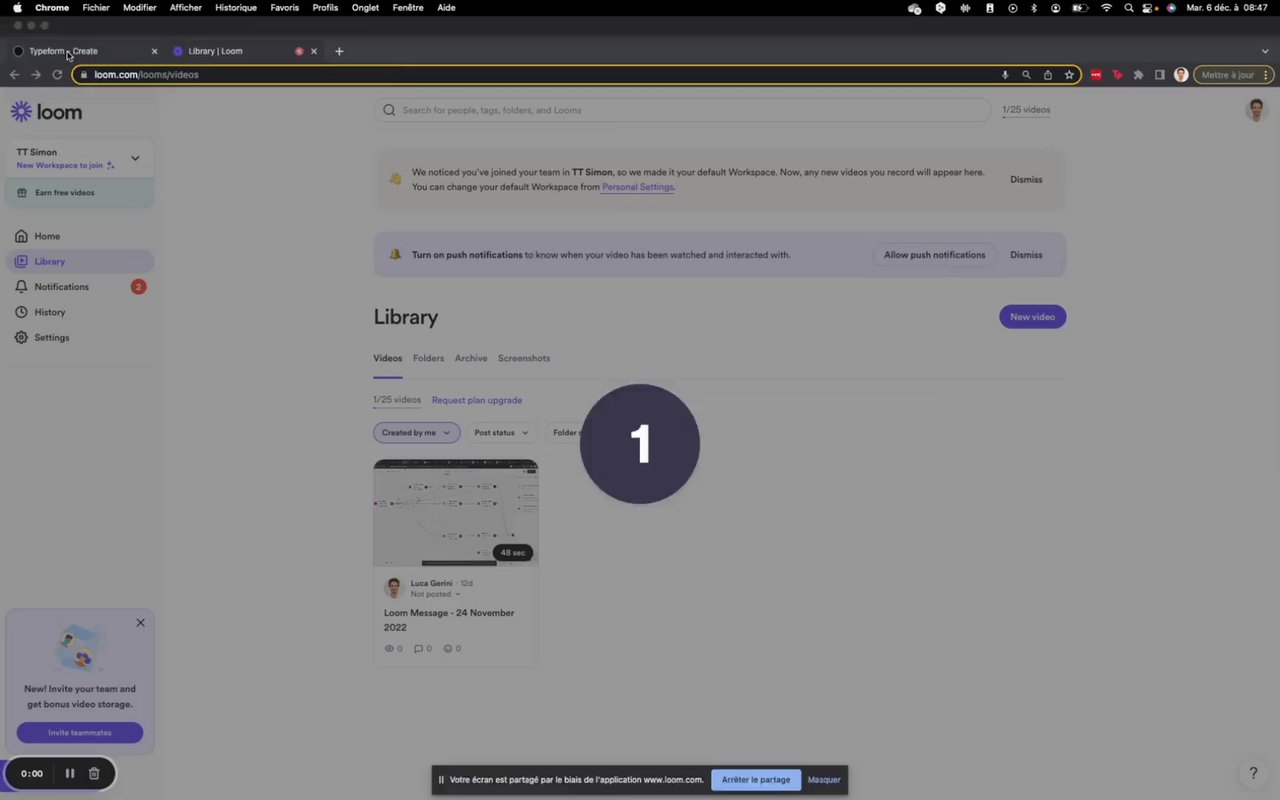Close the invite teammates card
Screen dimensions: 1280x800
point(140,623)
